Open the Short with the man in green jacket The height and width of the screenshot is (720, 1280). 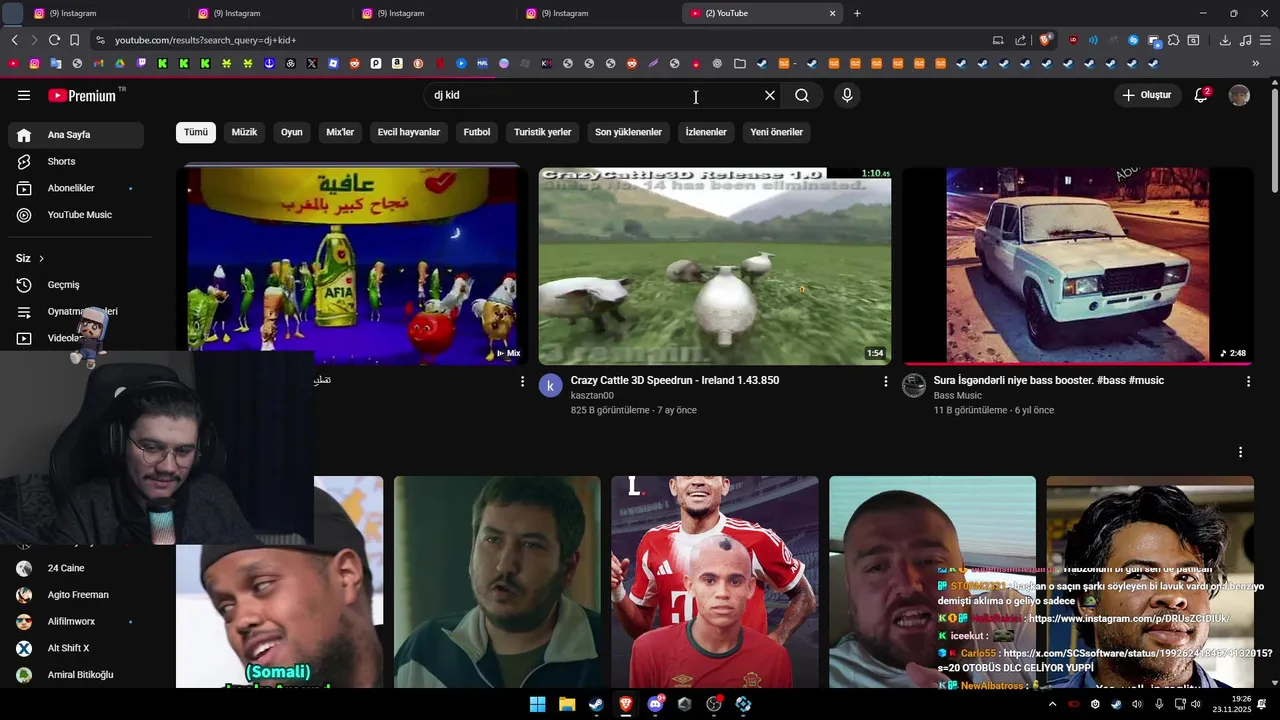click(x=497, y=582)
